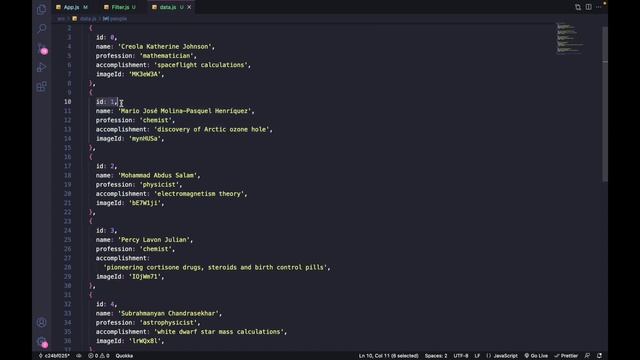Click the src breadcrumb folder

click(61, 19)
